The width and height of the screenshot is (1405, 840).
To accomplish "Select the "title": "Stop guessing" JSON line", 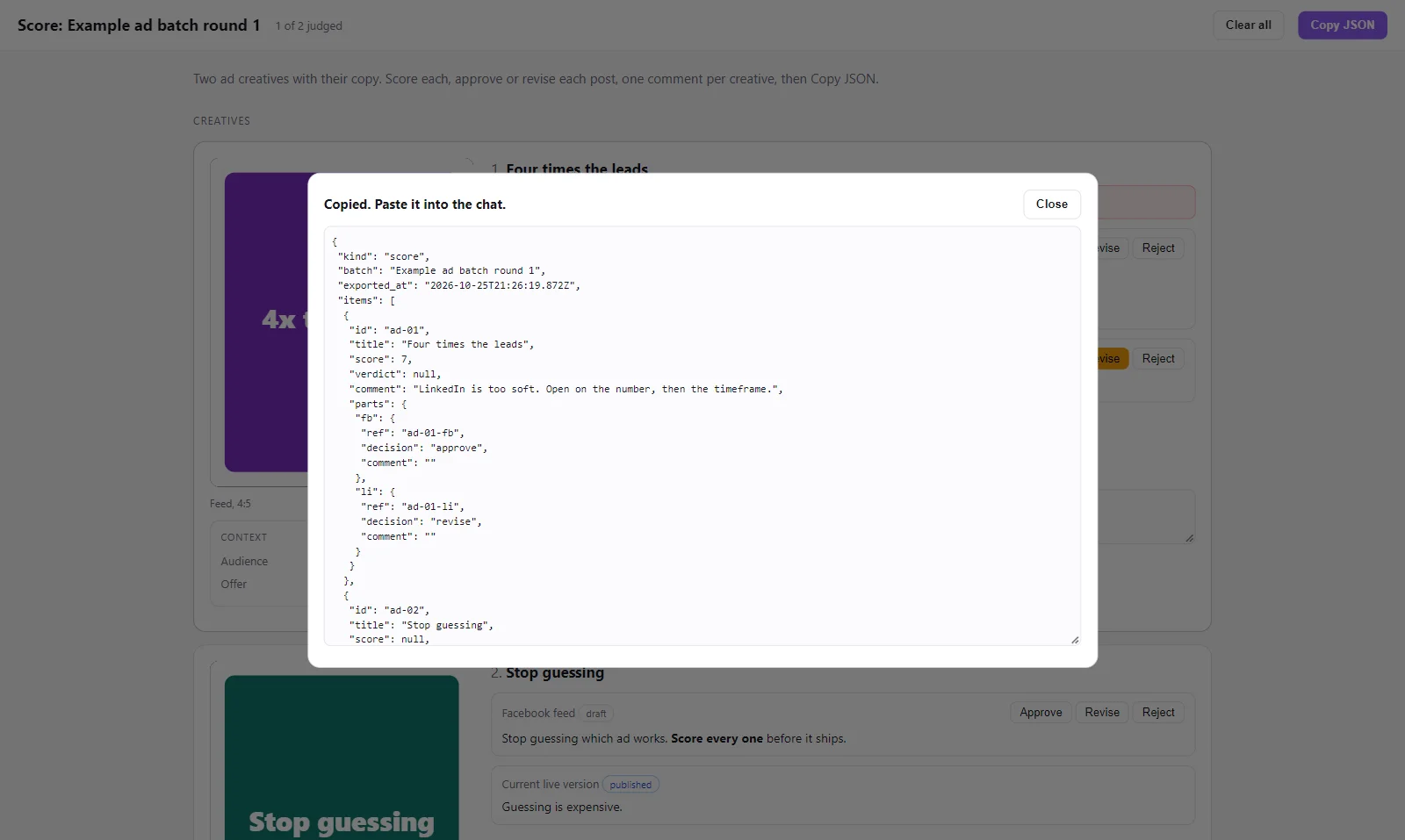I will click(x=421, y=625).
